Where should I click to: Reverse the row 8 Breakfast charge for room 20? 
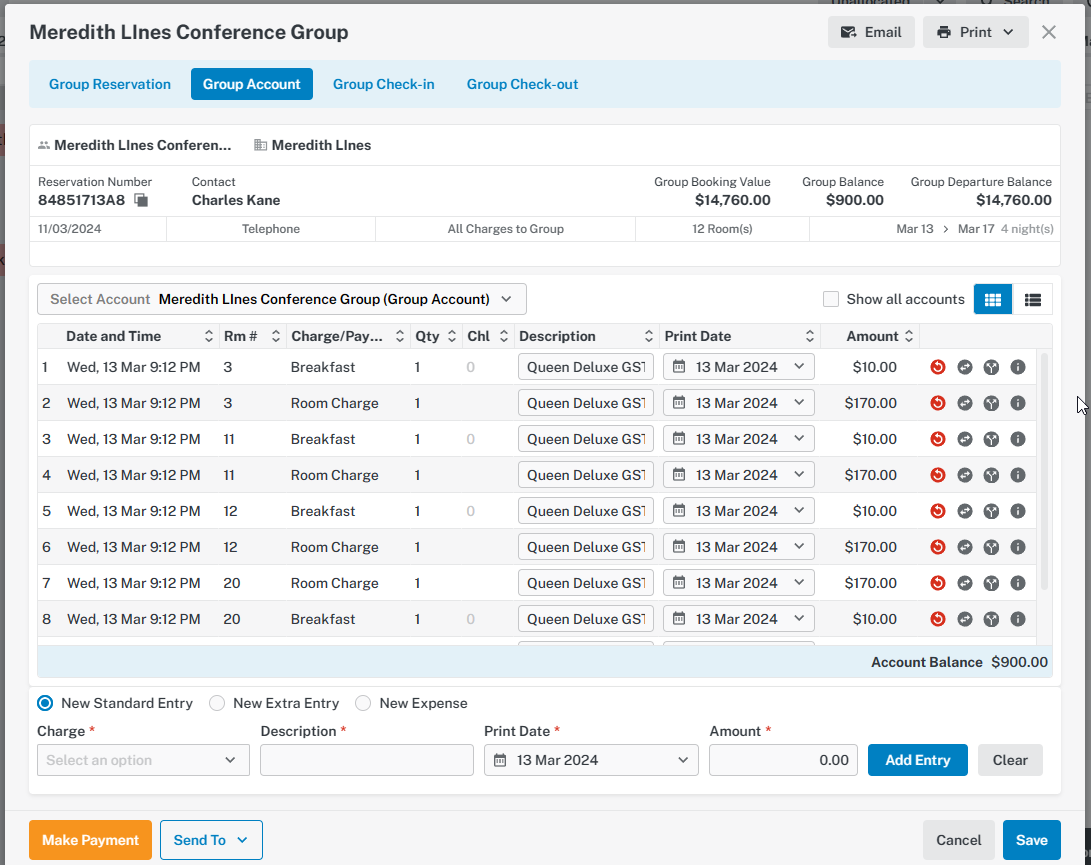coord(938,619)
